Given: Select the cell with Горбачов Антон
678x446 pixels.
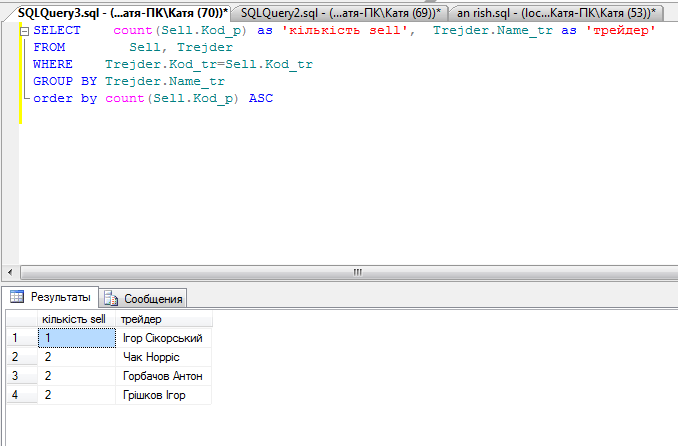Looking at the screenshot, I should click(163, 376).
